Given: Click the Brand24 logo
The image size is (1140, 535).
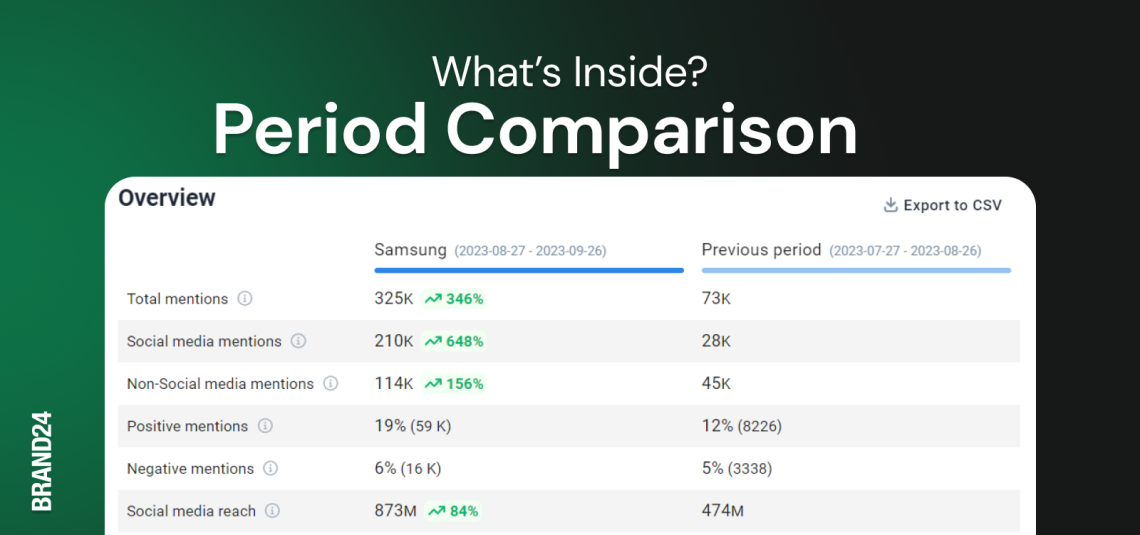Looking at the screenshot, I should (42, 460).
